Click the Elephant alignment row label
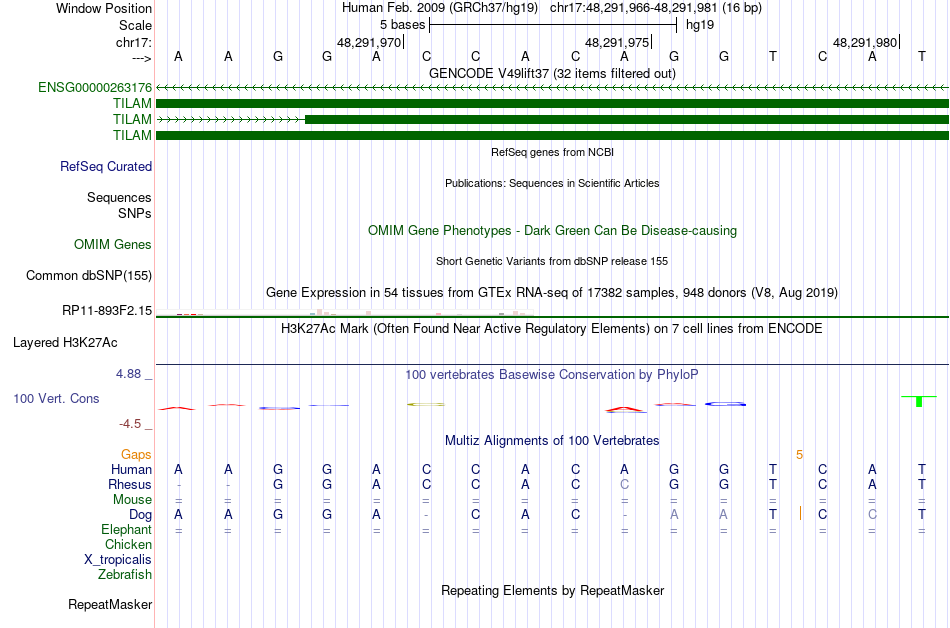This screenshot has width=950, height=628. (x=126, y=530)
